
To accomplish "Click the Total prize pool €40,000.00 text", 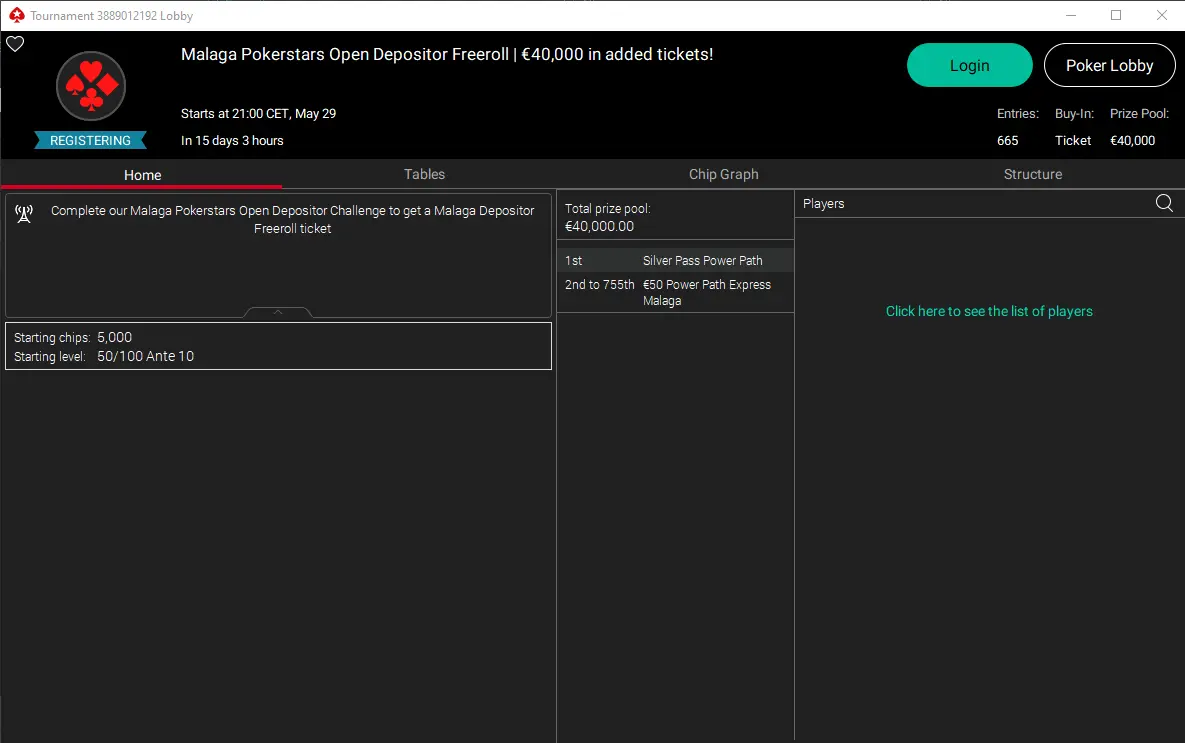I will coord(608,217).
